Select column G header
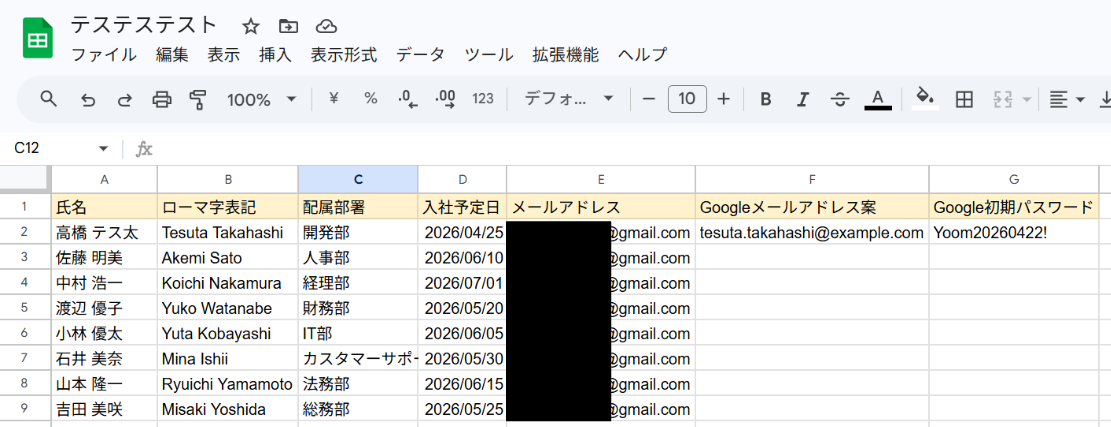The width and height of the screenshot is (1111, 427). 1014,179
